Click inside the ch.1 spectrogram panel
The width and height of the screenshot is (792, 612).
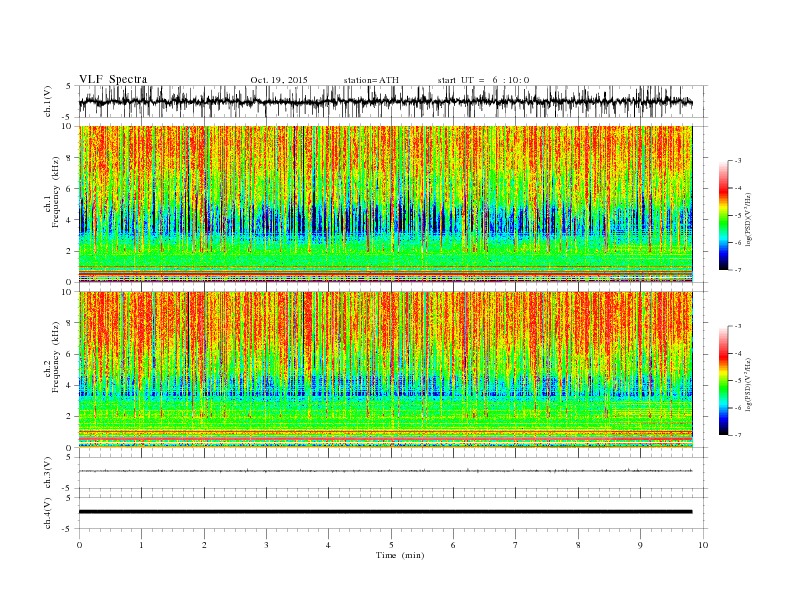click(x=385, y=204)
